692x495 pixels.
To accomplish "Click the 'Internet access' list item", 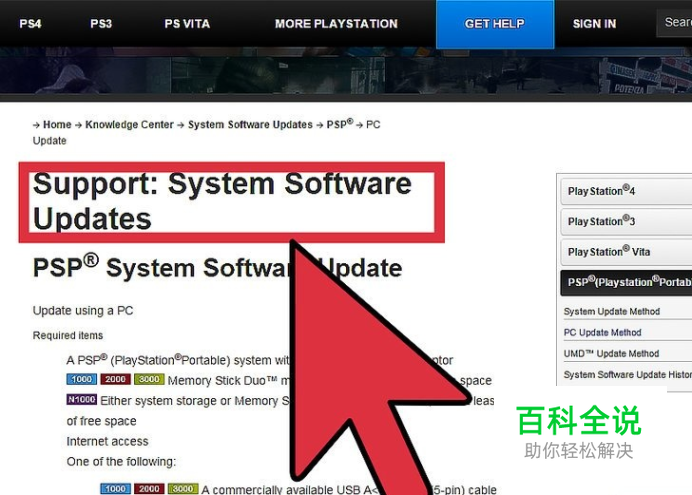I will (107, 442).
